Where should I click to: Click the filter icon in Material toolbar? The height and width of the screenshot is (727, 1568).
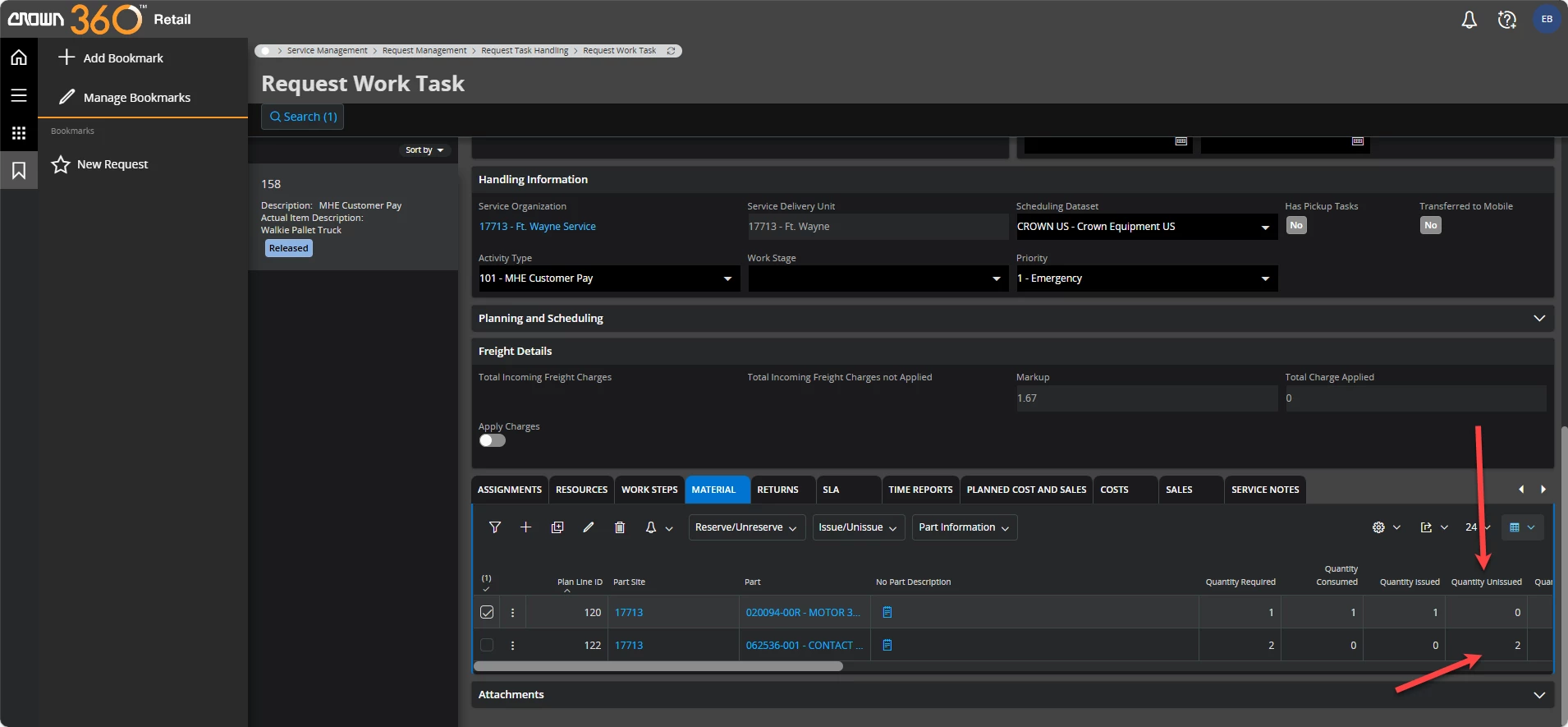pyautogui.click(x=494, y=527)
